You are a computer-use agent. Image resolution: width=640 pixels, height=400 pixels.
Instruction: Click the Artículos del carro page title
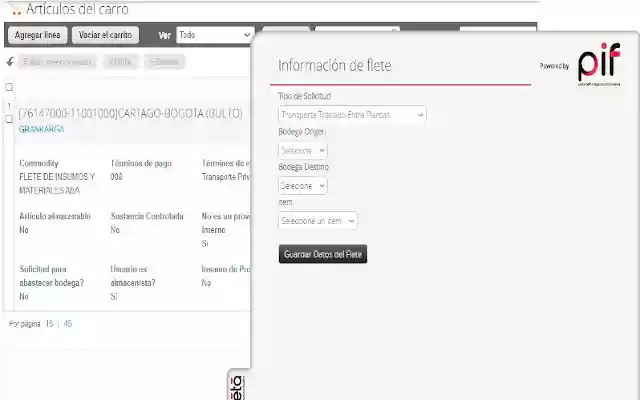pyautogui.click(x=78, y=9)
